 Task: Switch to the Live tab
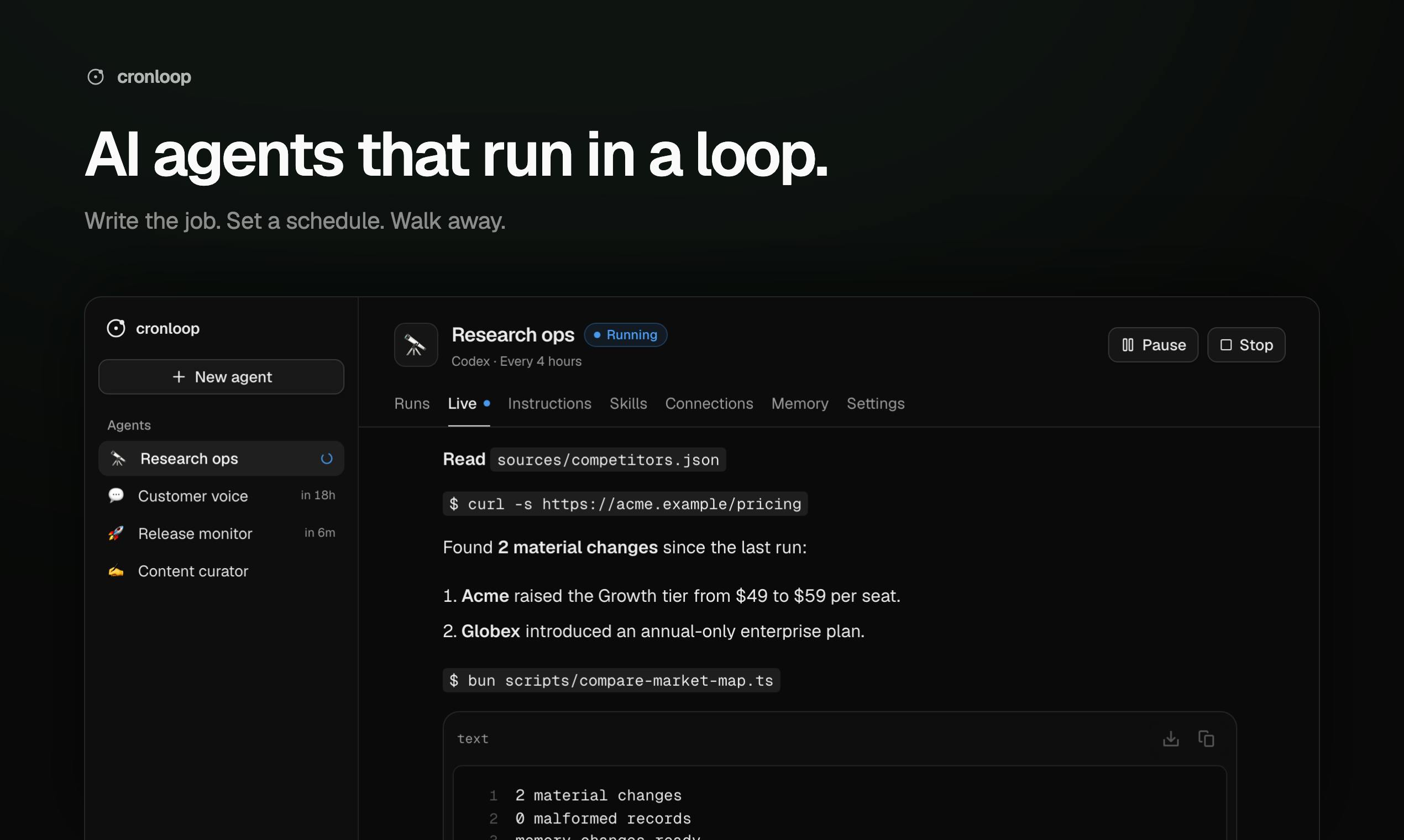click(x=469, y=403)
